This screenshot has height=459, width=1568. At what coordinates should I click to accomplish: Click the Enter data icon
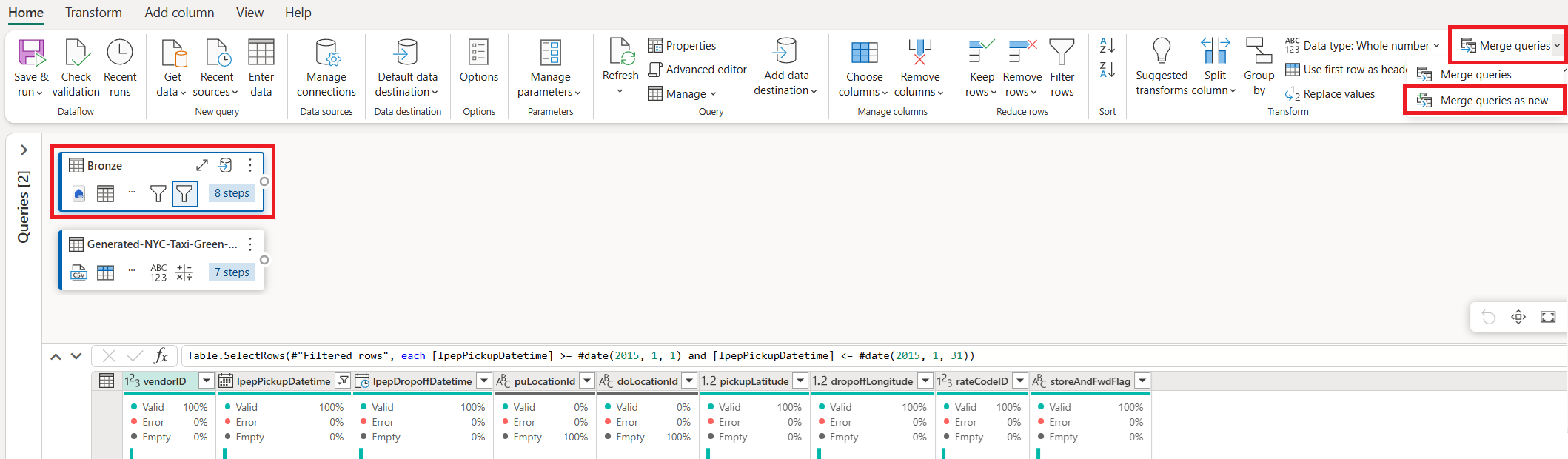pyautogui.click(x=261, y=53)
